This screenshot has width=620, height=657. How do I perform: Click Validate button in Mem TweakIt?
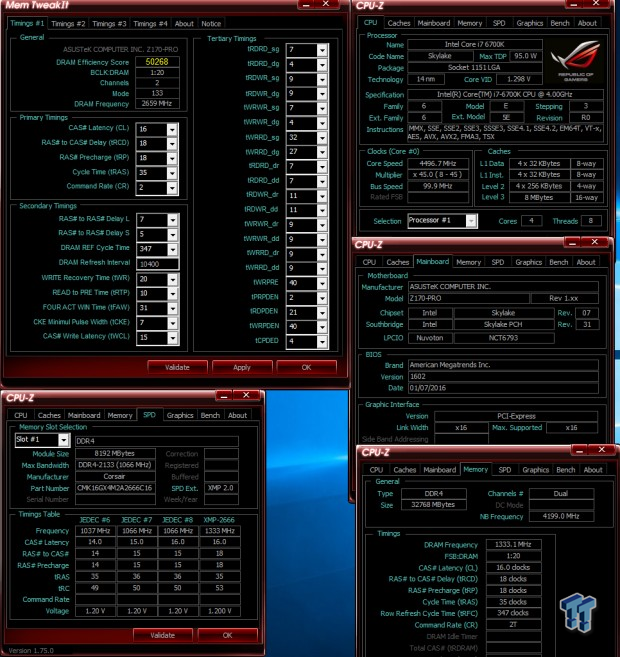tap(177, 367)
